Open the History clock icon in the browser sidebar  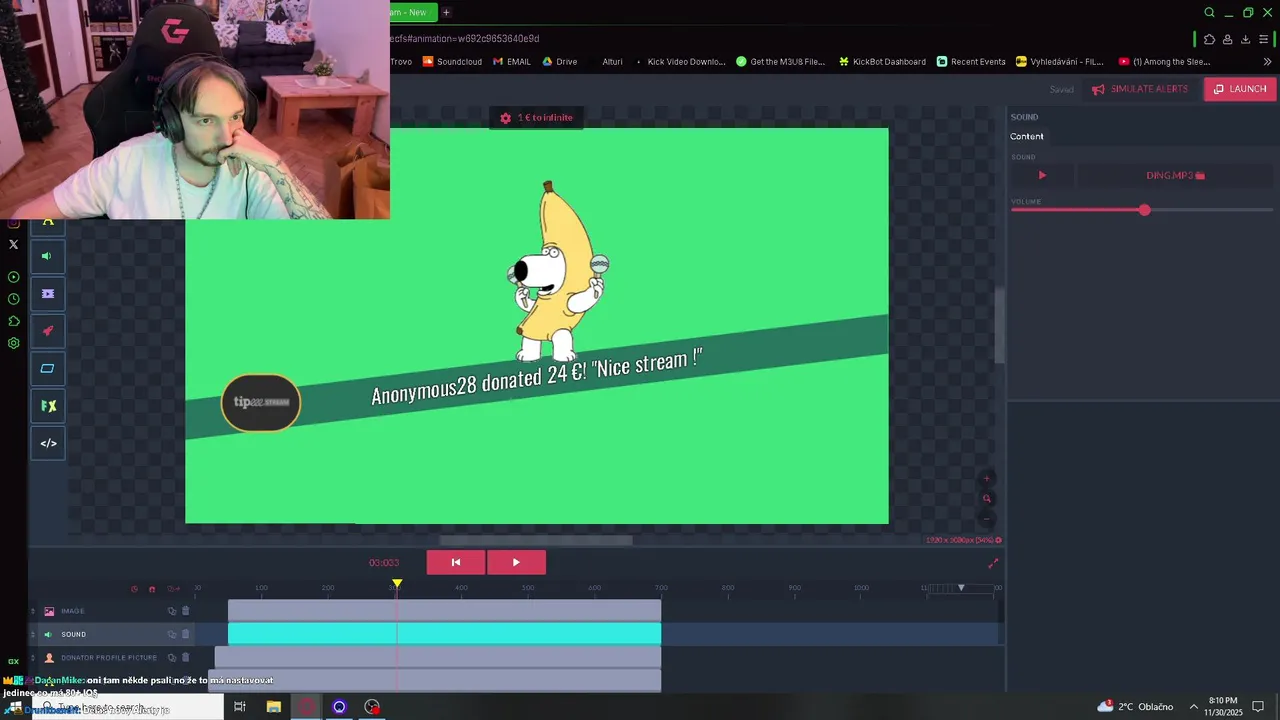tap(13, 299)
